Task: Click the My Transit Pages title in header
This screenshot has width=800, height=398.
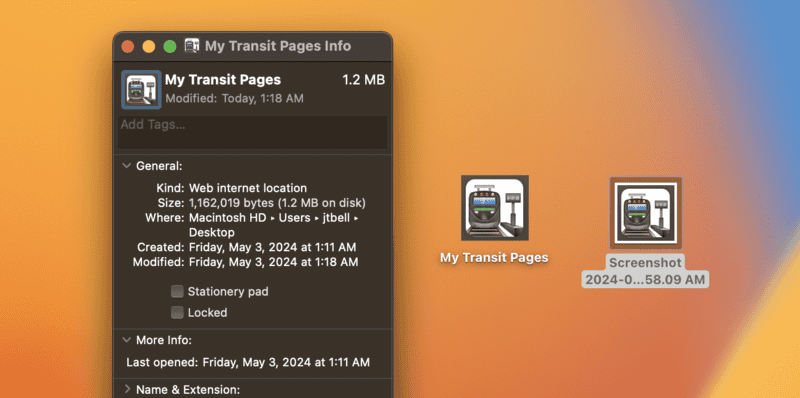Action: coord(223,80)
